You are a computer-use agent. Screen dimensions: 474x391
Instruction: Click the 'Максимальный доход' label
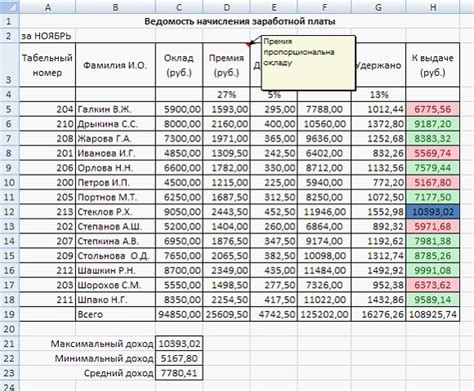pos(102,344)
